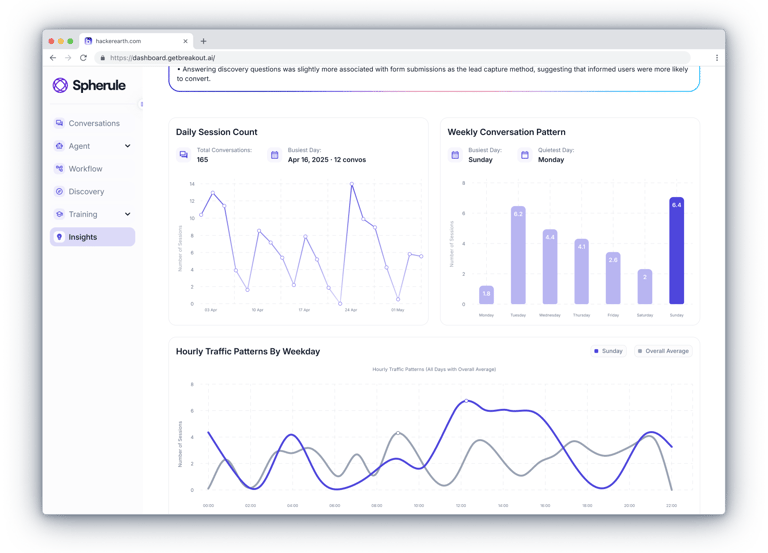This screenshot has width=768, height=553.
Task: Click the Spherule logo
Action: click(x=89, y=85)
